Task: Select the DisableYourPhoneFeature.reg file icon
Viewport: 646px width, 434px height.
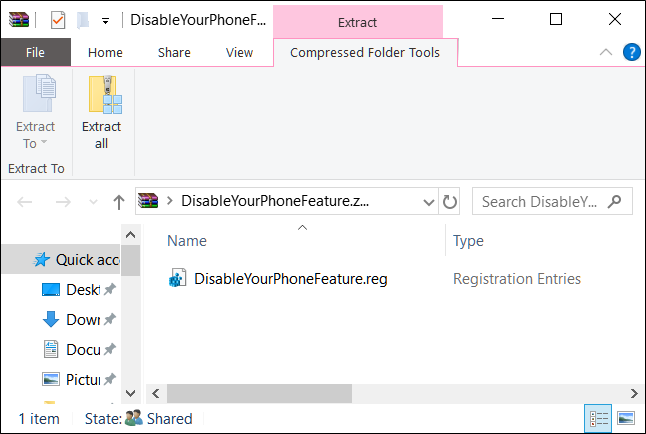Action: click(177, 279)
